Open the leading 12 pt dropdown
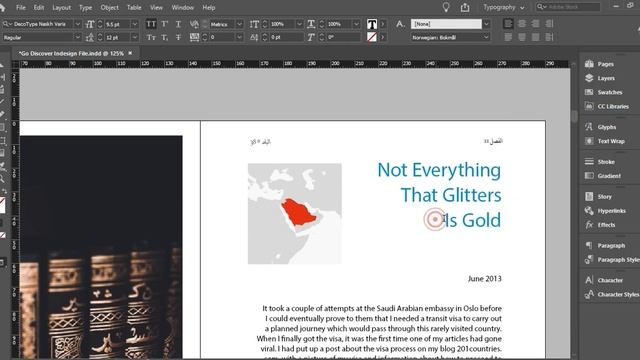 (x=135, y=37)
